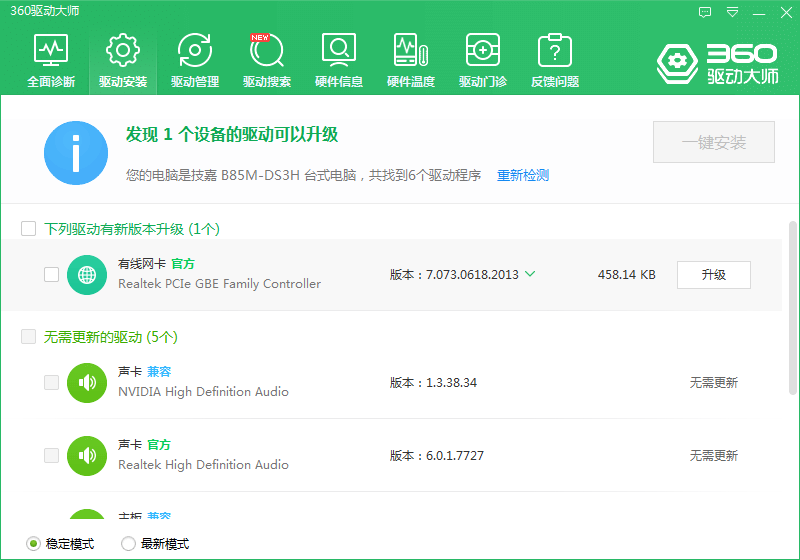Select the 稳定模式 radio button

[33, 544]
